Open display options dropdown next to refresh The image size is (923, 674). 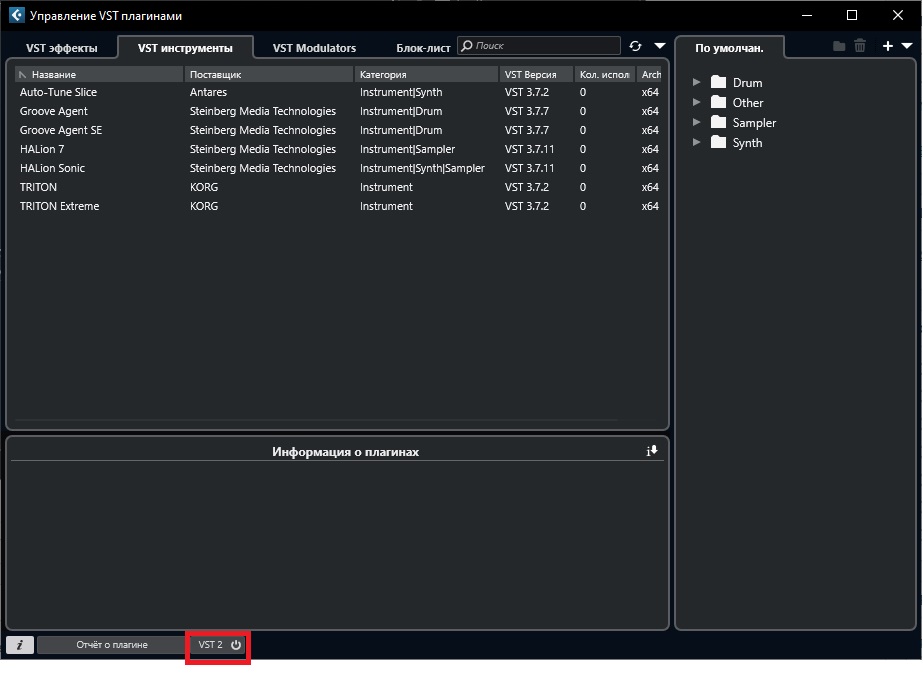point(659,46)
